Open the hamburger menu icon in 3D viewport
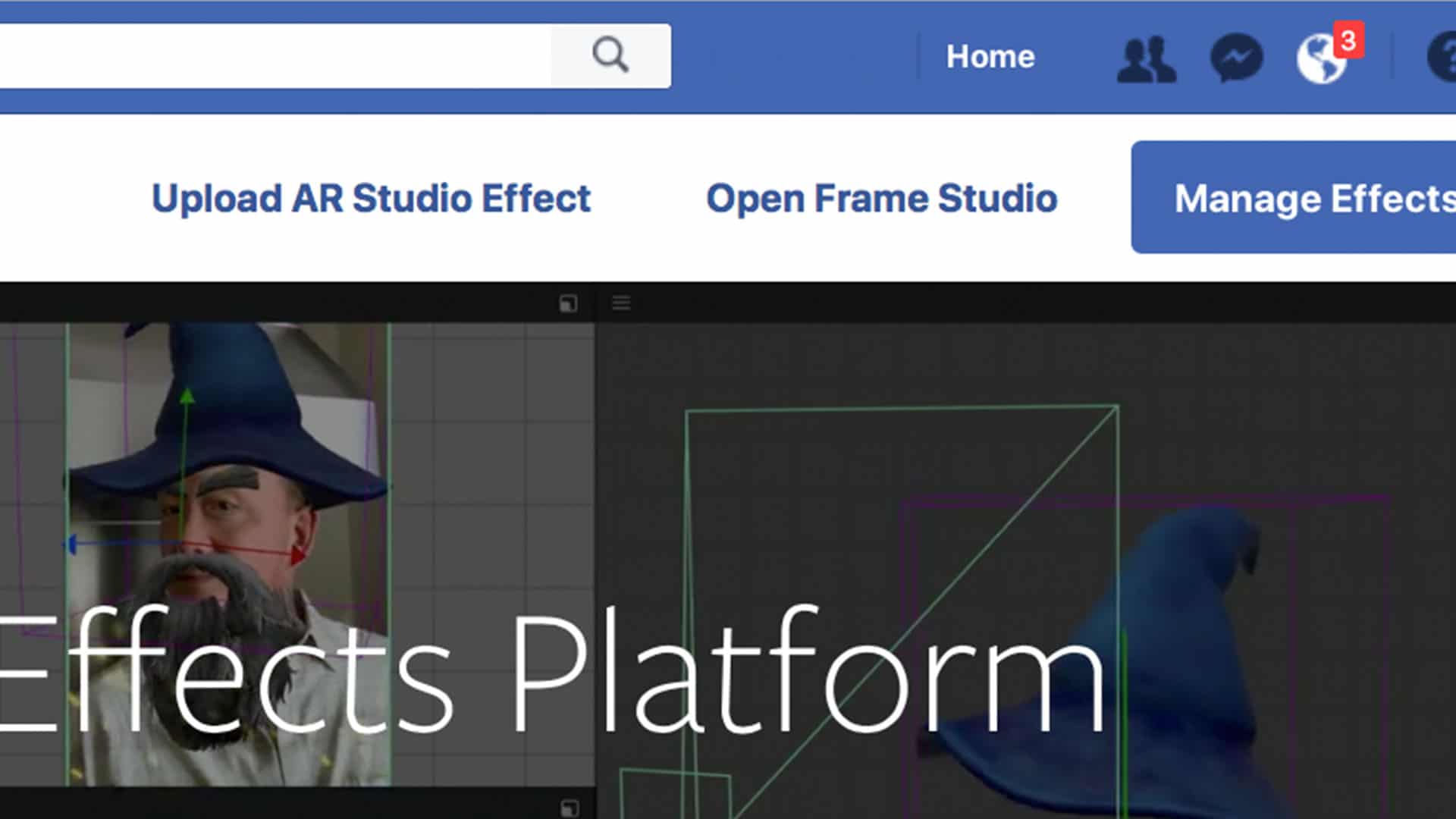 tap(621, 303)
